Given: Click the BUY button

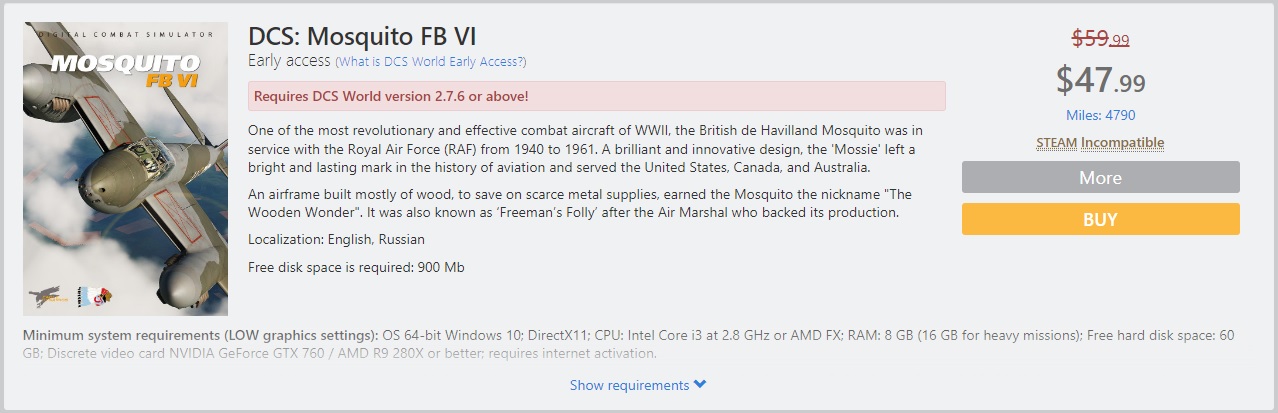Looking at the screenshot, I should pyautogui.click(x=1100, y=219).
